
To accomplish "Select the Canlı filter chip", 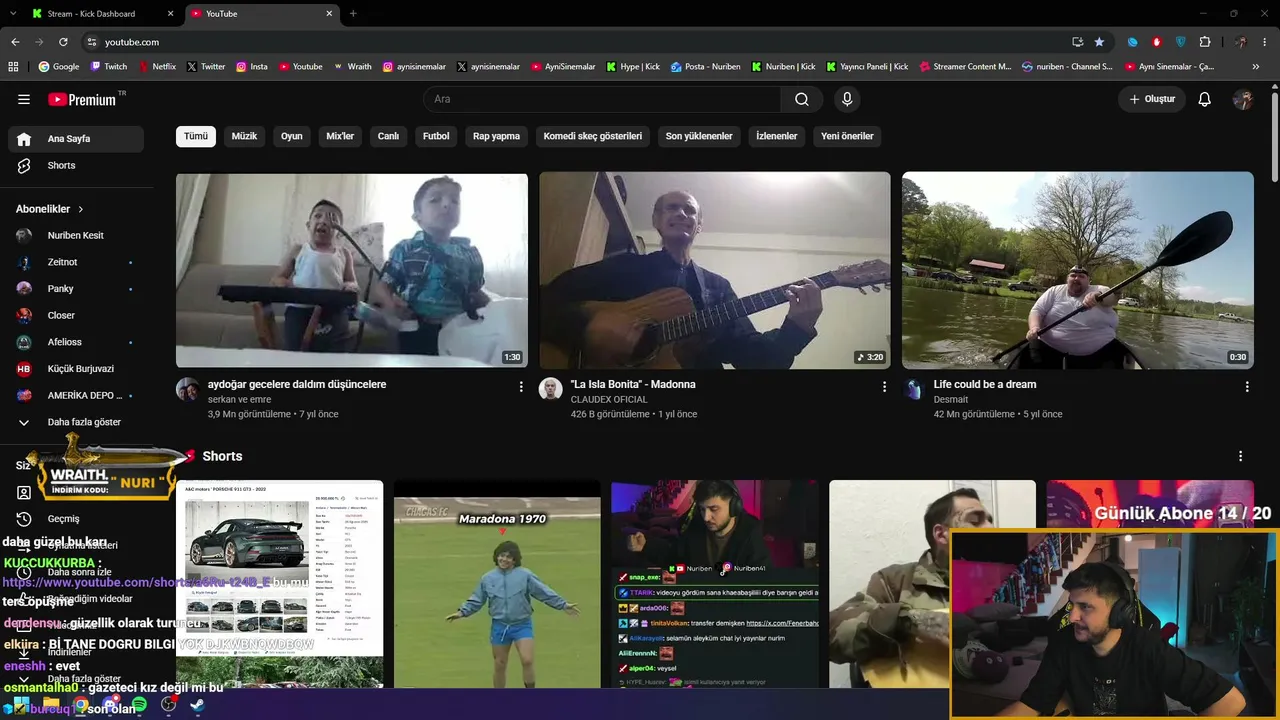I will pyautogui.click(x=388, y=136).
